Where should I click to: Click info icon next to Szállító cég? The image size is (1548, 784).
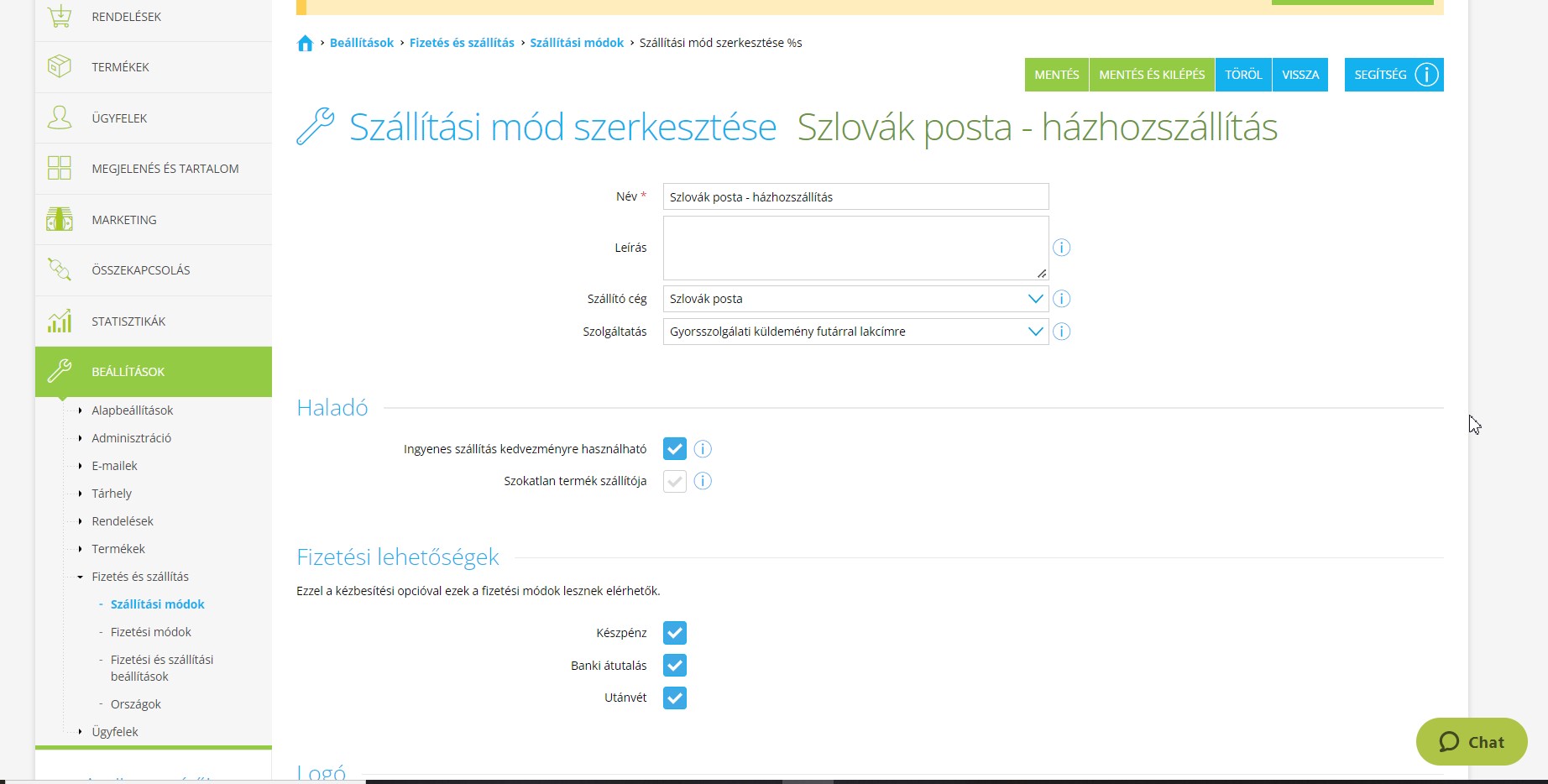[x=1061, y=299]
